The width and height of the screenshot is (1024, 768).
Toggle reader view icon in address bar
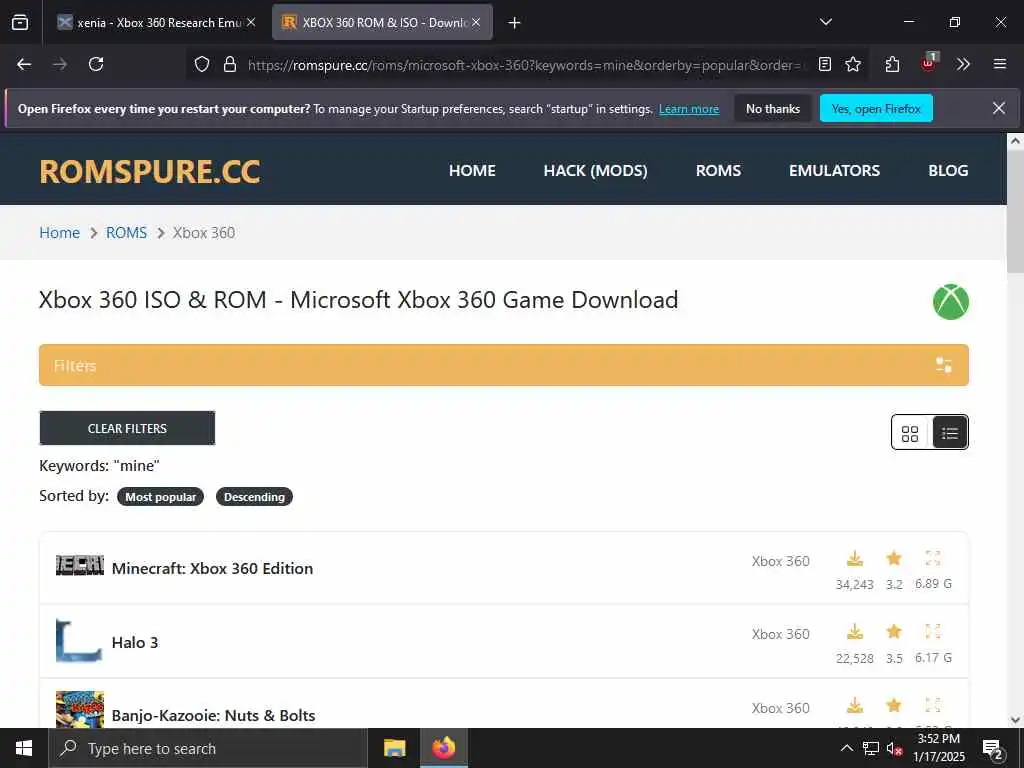pyautogui.click(x=825, y=64)
